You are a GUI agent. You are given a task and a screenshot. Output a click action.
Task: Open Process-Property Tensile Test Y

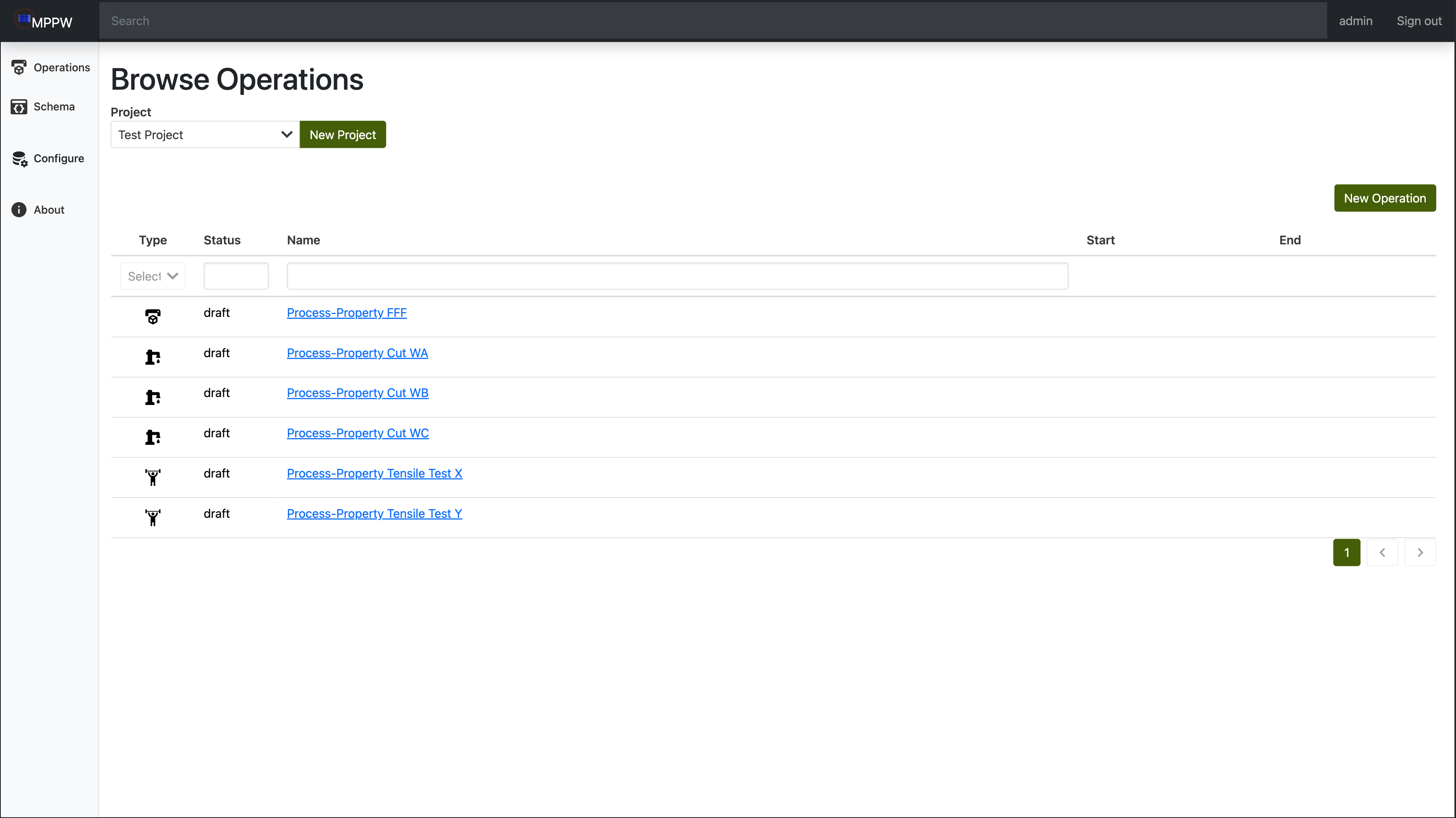374,514
